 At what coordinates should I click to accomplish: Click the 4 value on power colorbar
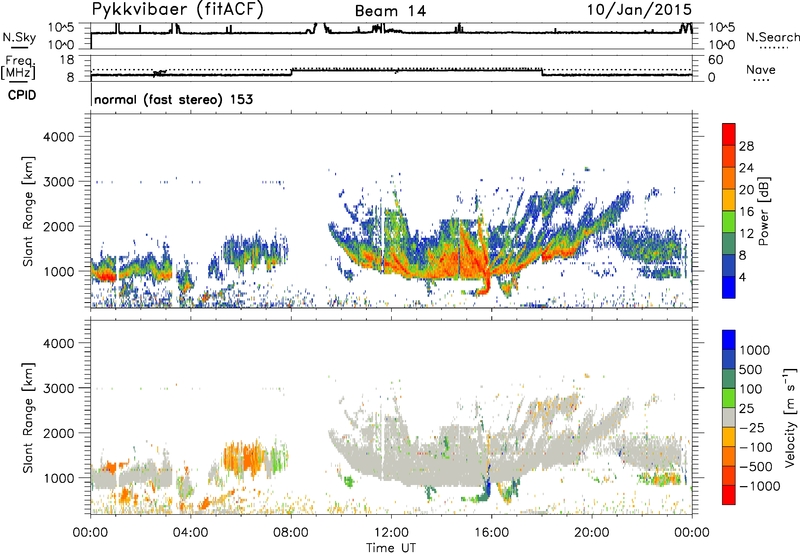(743, 277)
